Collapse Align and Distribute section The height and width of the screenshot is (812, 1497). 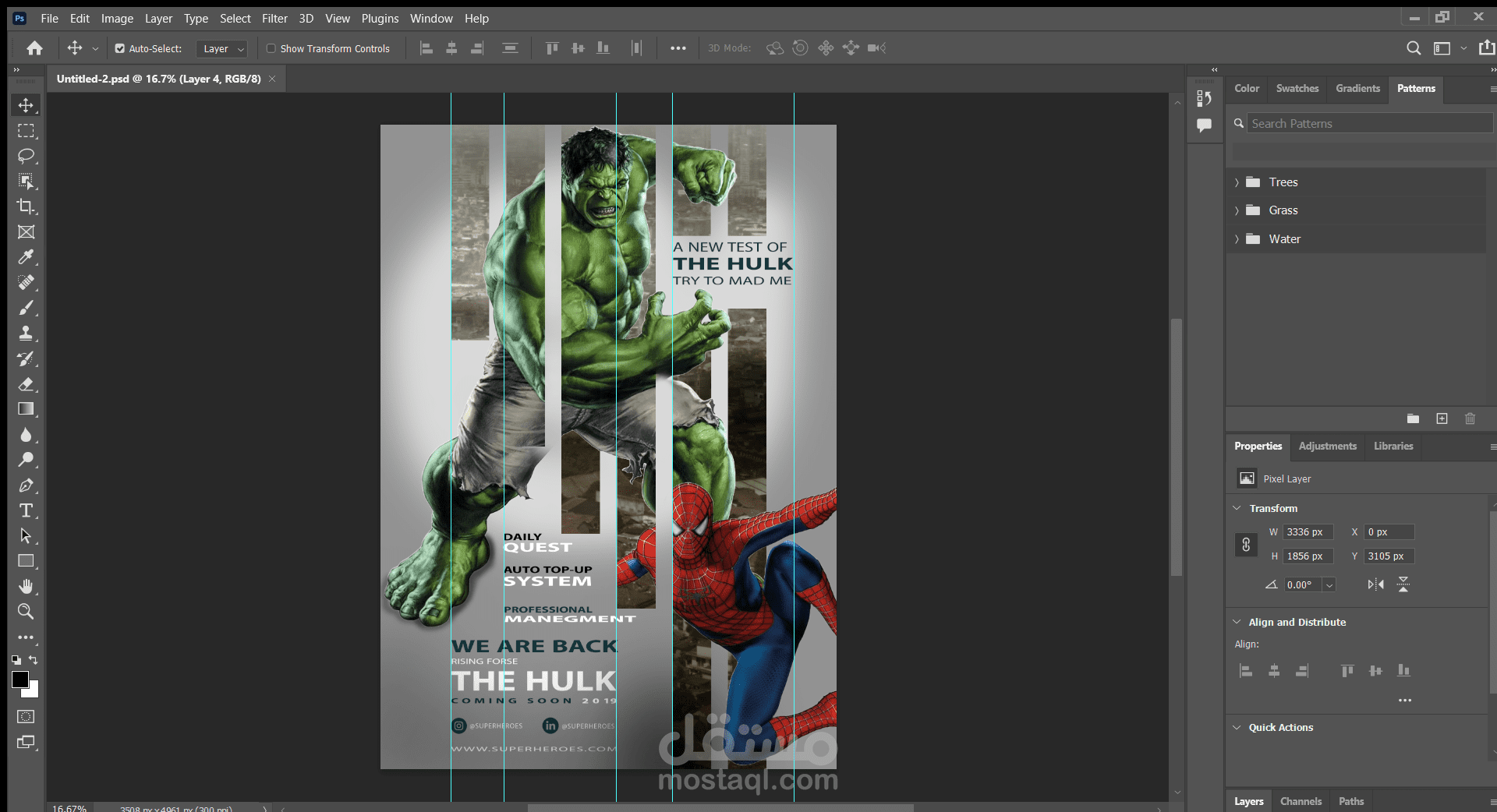(x=1237, y=622)
